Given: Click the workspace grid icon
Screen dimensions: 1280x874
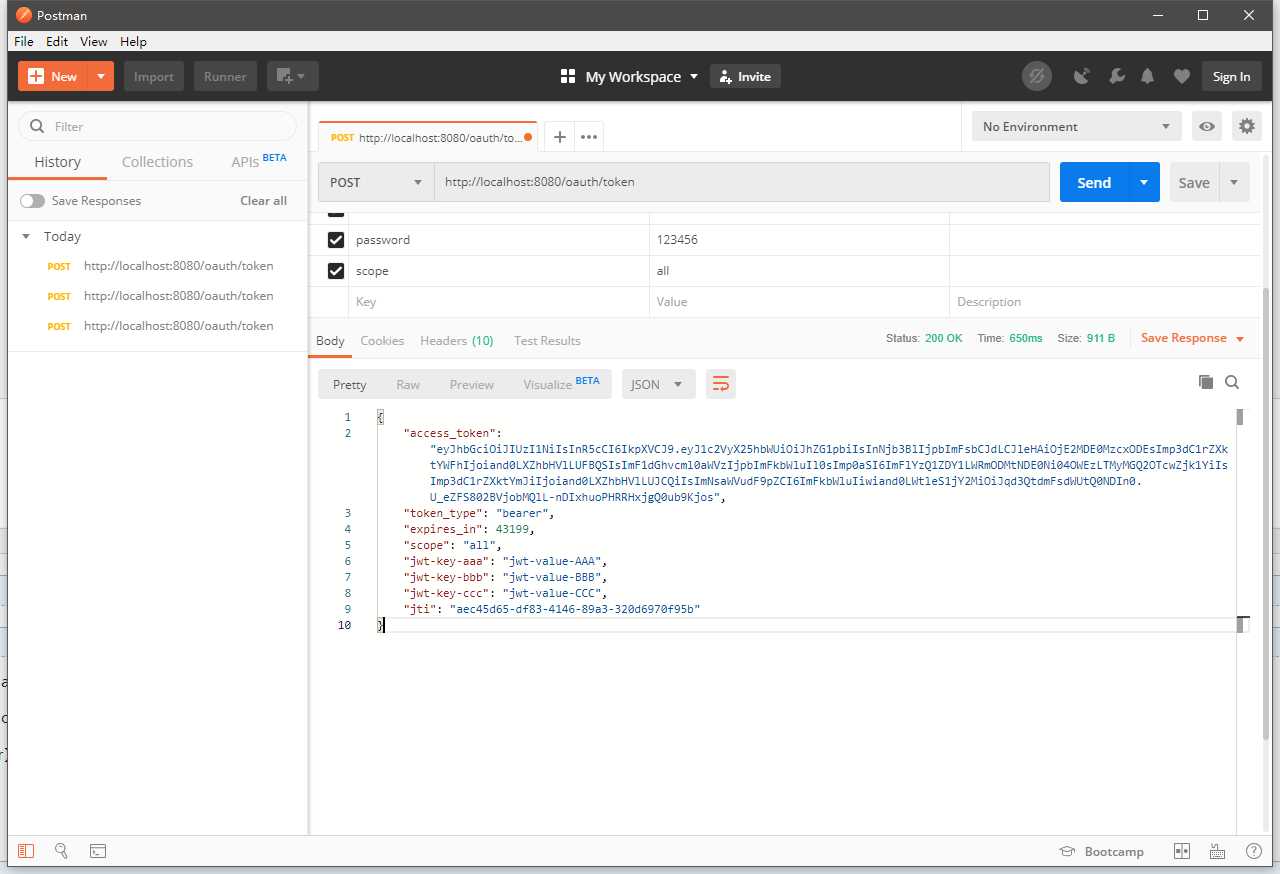Looking at the screenshot, I should [x=568, y=76].
